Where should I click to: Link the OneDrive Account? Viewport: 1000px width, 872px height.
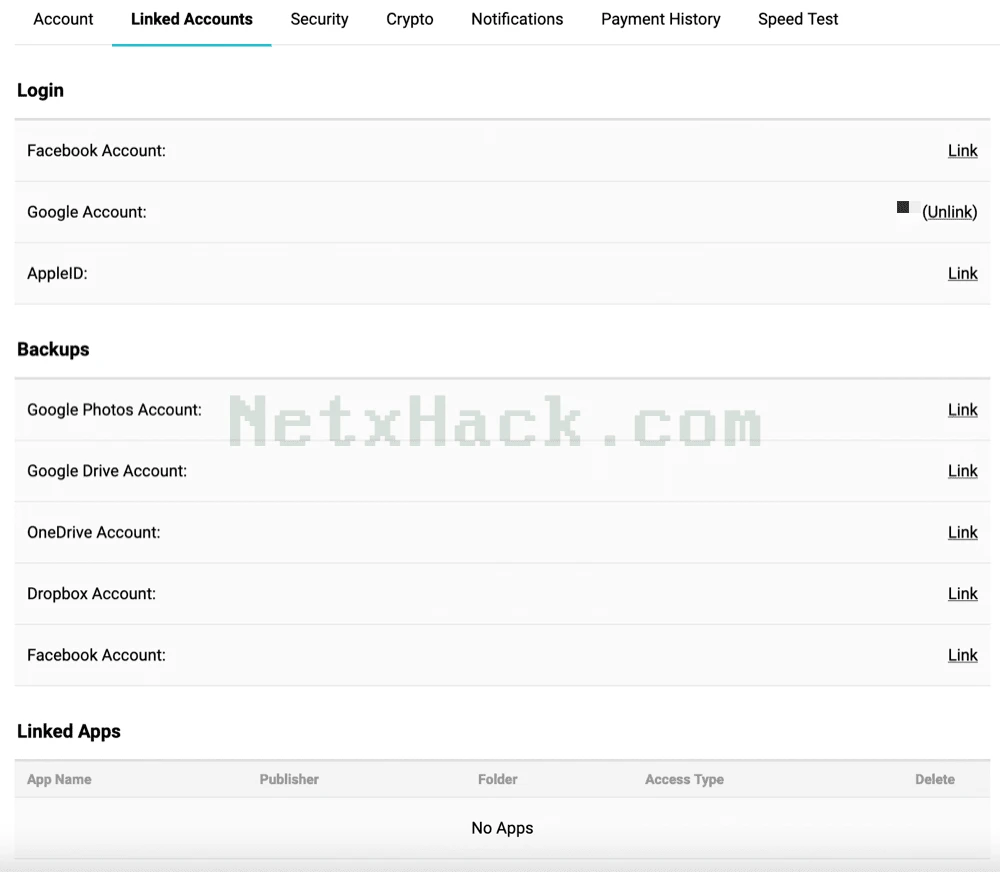(962, 532)
